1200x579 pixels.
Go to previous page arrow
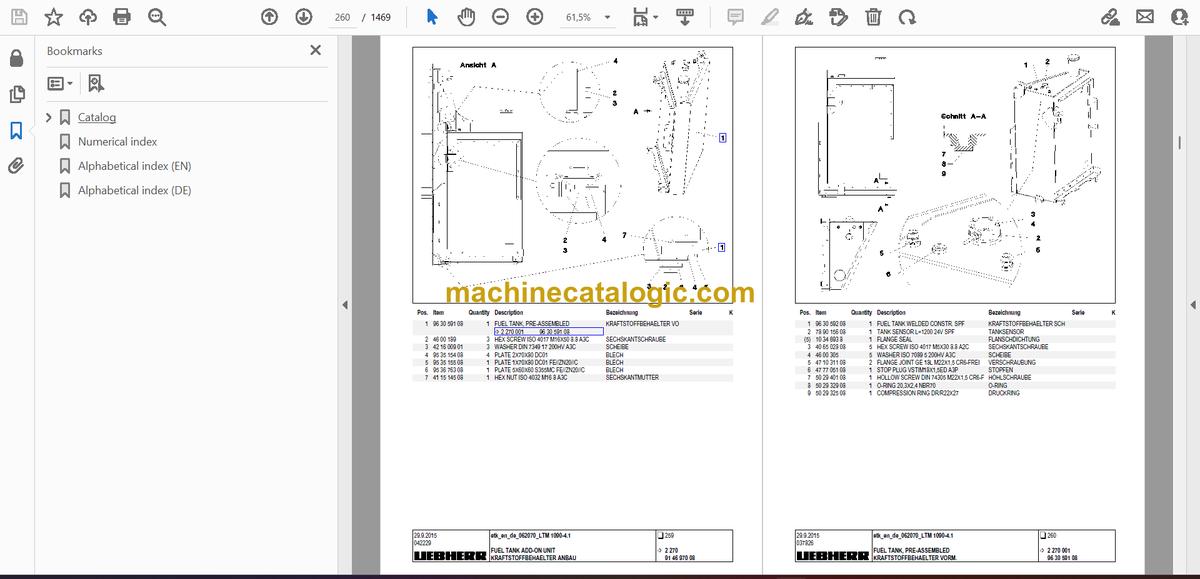click(x=269, y=17)
